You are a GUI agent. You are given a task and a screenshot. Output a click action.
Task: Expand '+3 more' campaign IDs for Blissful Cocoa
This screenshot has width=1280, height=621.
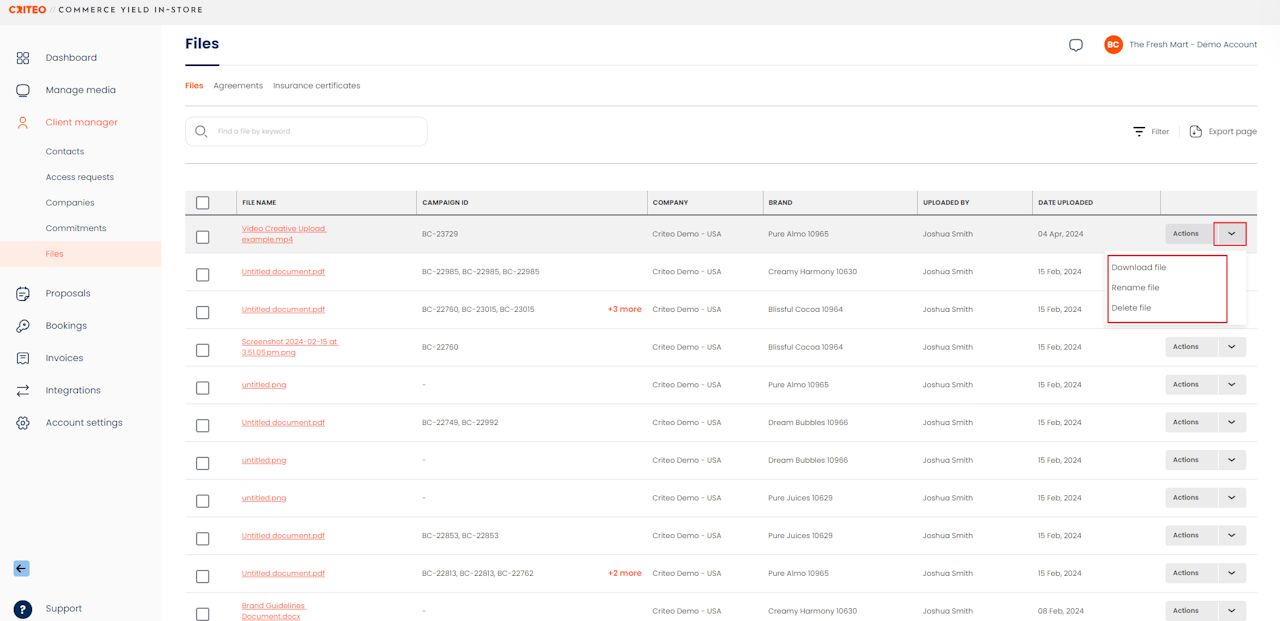(624, 310)
